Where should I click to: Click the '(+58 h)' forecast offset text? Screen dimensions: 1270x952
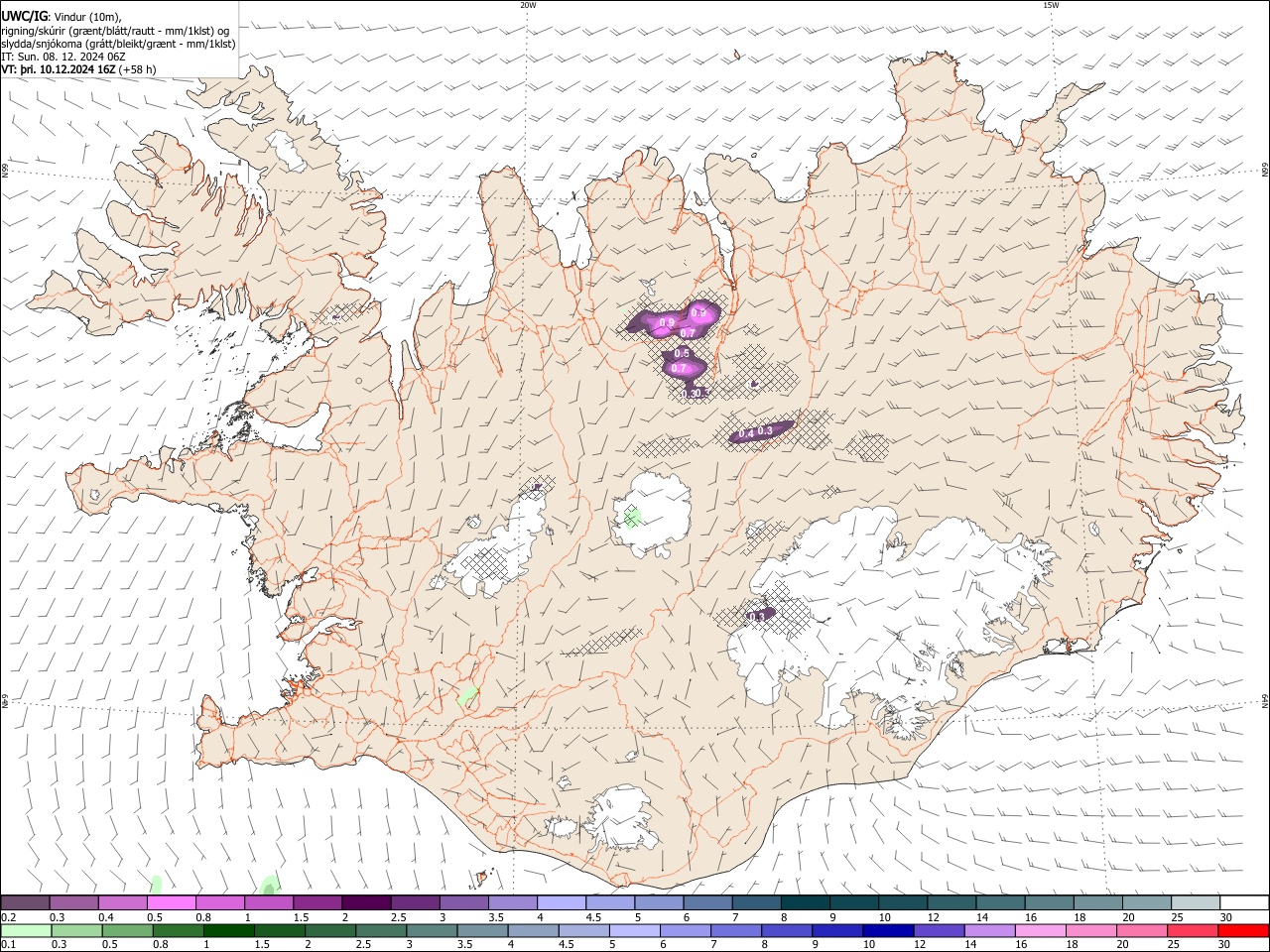[x=137, y=69]
